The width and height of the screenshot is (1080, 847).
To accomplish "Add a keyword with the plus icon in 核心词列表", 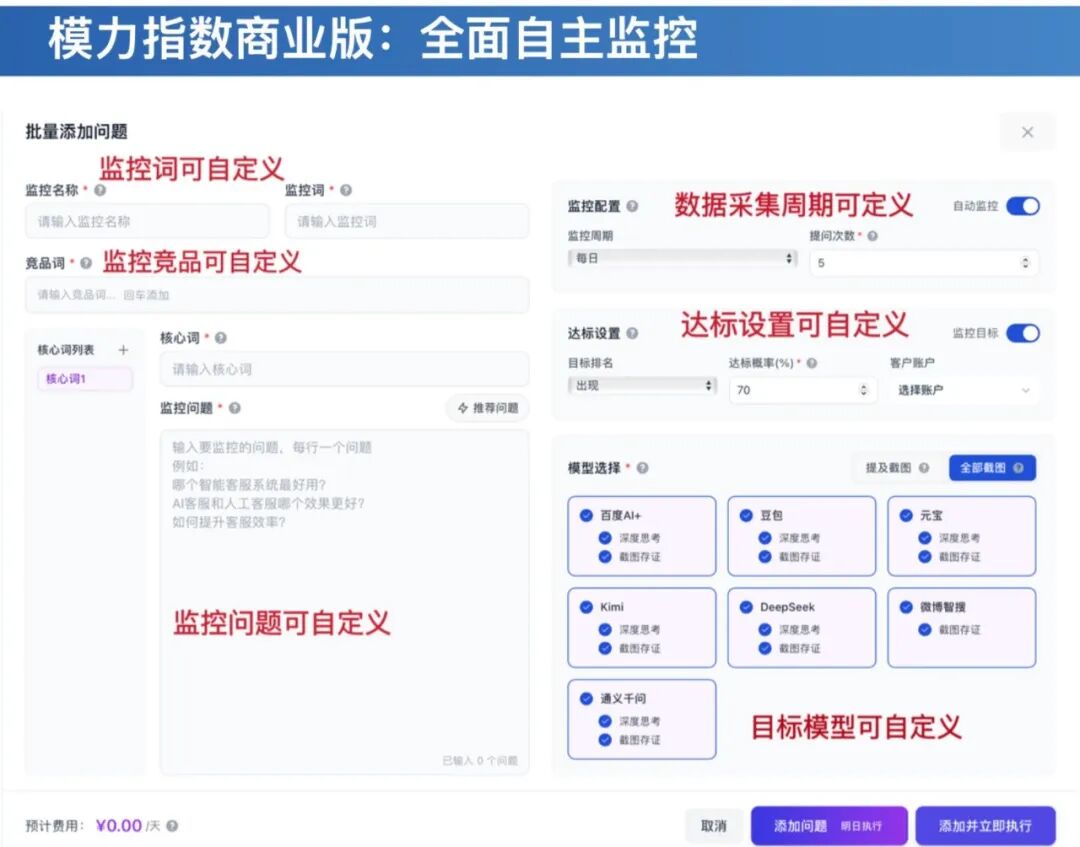I will coord(123,350).
